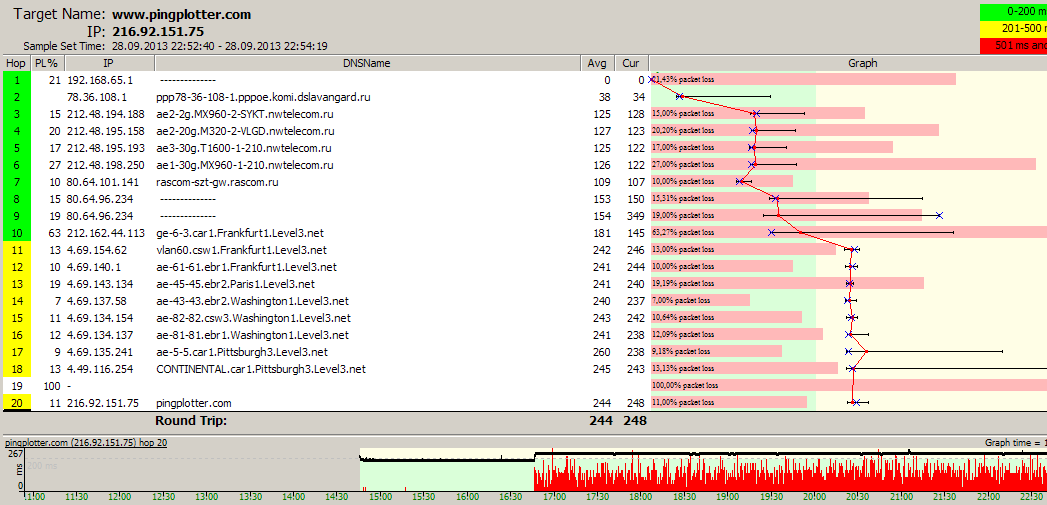Select the Avg column header
This screenshot has width=1047, height=505.
point(597,63)
